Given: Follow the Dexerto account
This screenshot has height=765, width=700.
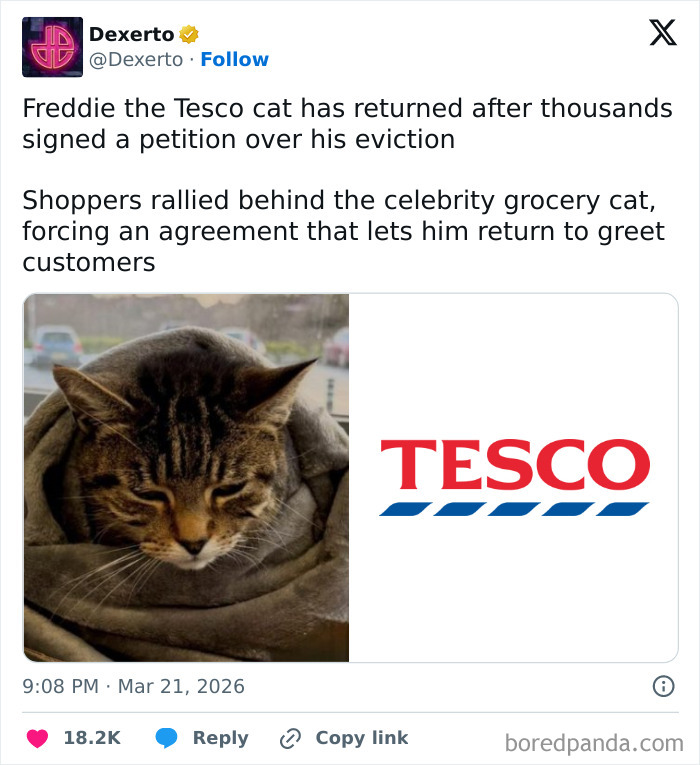Looking at the screenshot, I should click(x=234, y=60).
